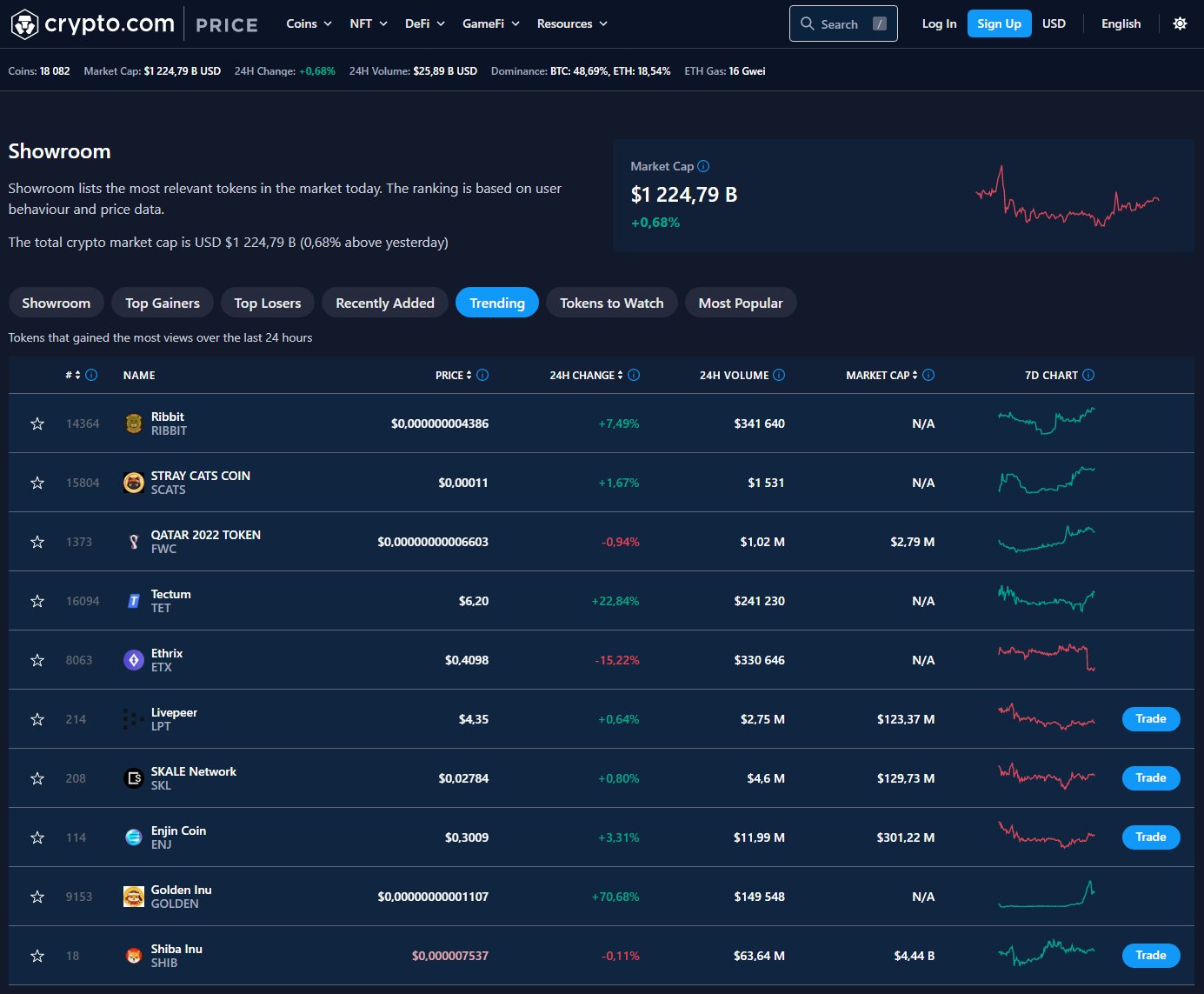Click the search magnifier icon
This screenshot has width=1204, height=994.
pos(807,23)
